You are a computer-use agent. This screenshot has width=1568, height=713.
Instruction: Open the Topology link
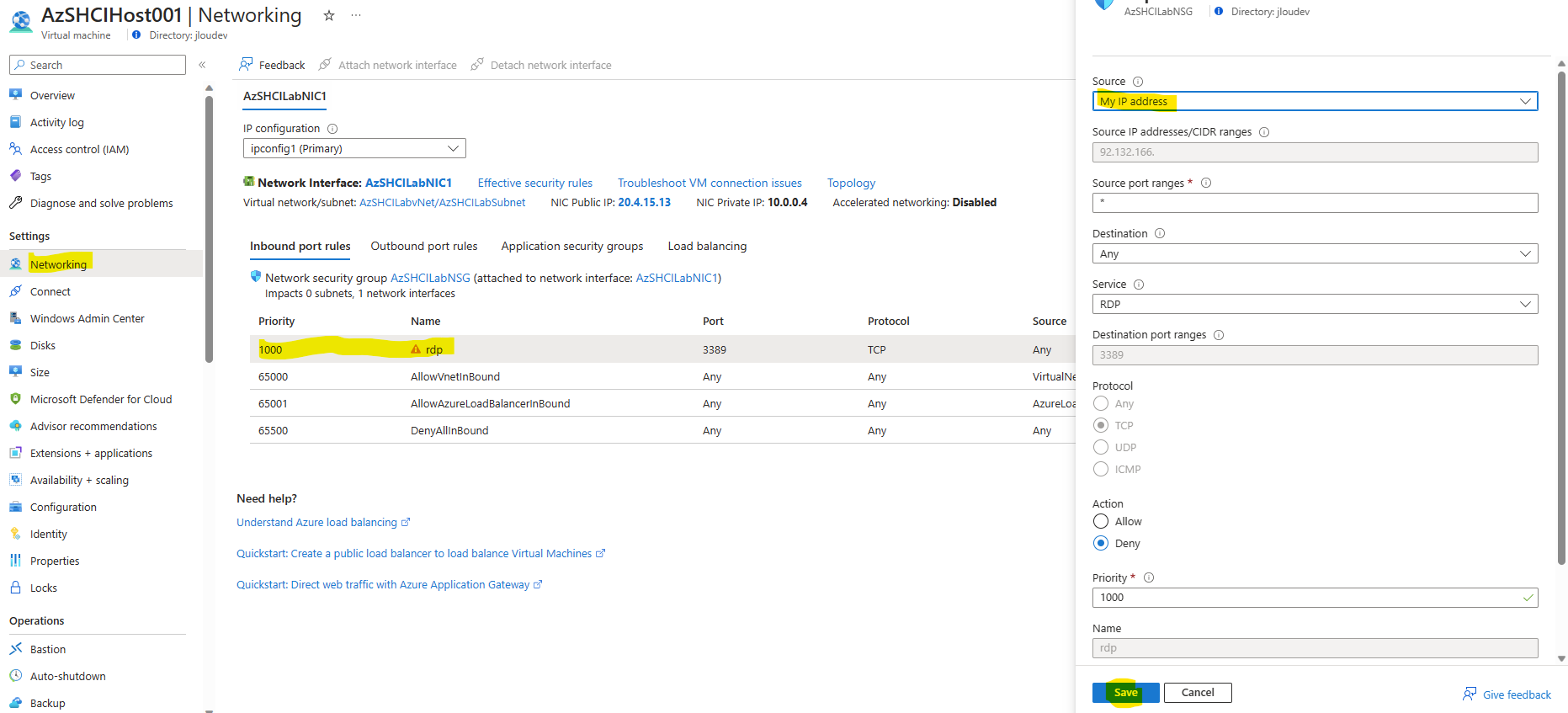[x=851, y=183]
